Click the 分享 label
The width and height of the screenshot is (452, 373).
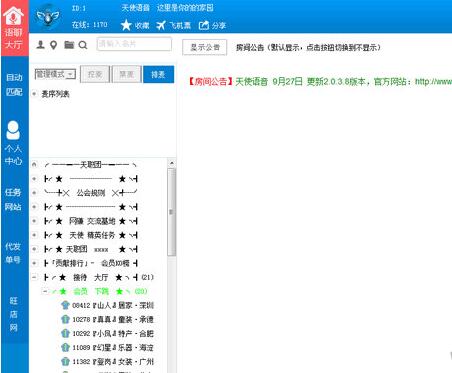click(x=219, y=25)
